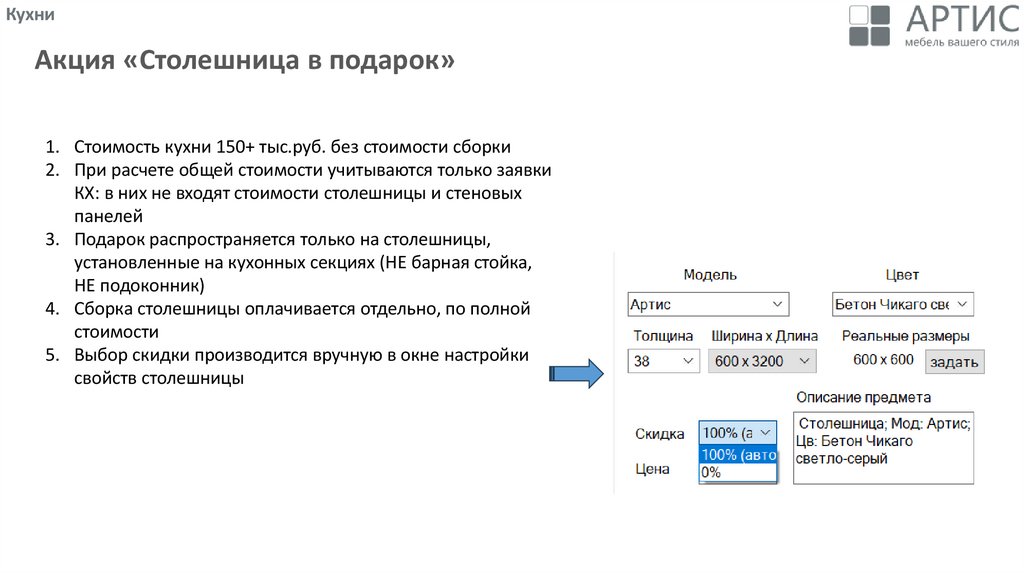Image resolution: width=1024 pixels, height=574 pixels.
Task: Click the Скидка combo box arrow
Action: (765, 433)
